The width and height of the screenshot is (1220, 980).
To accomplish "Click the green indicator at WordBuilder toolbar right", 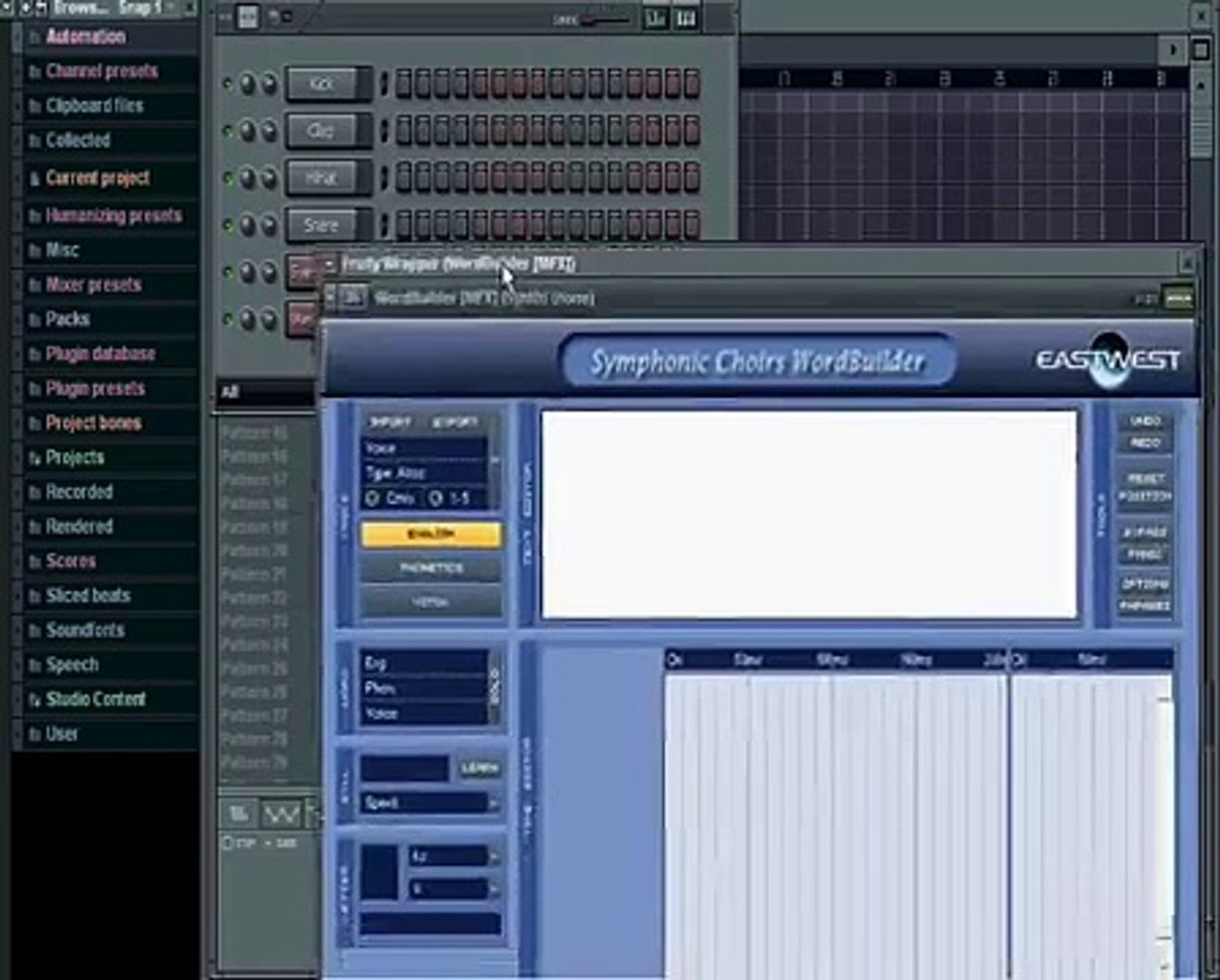I will pos(1178,298).
